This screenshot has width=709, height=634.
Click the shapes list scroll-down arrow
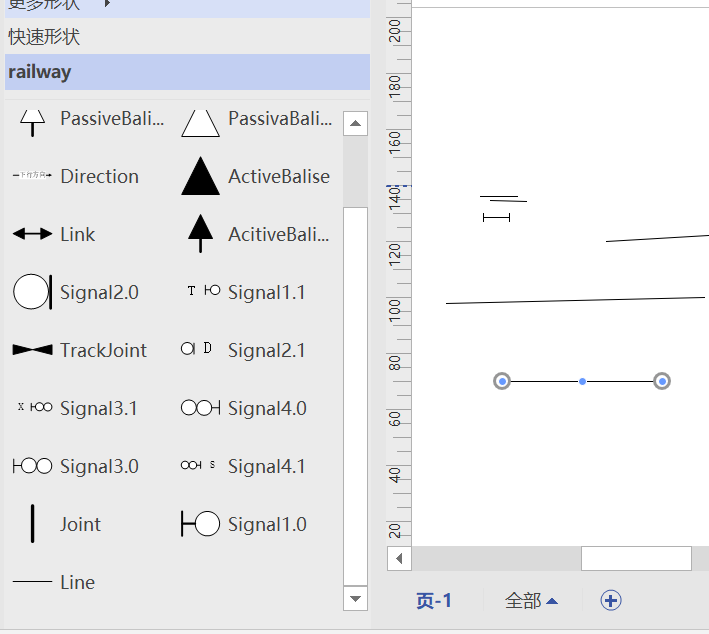pyautogui.click(x=355, y=599)
